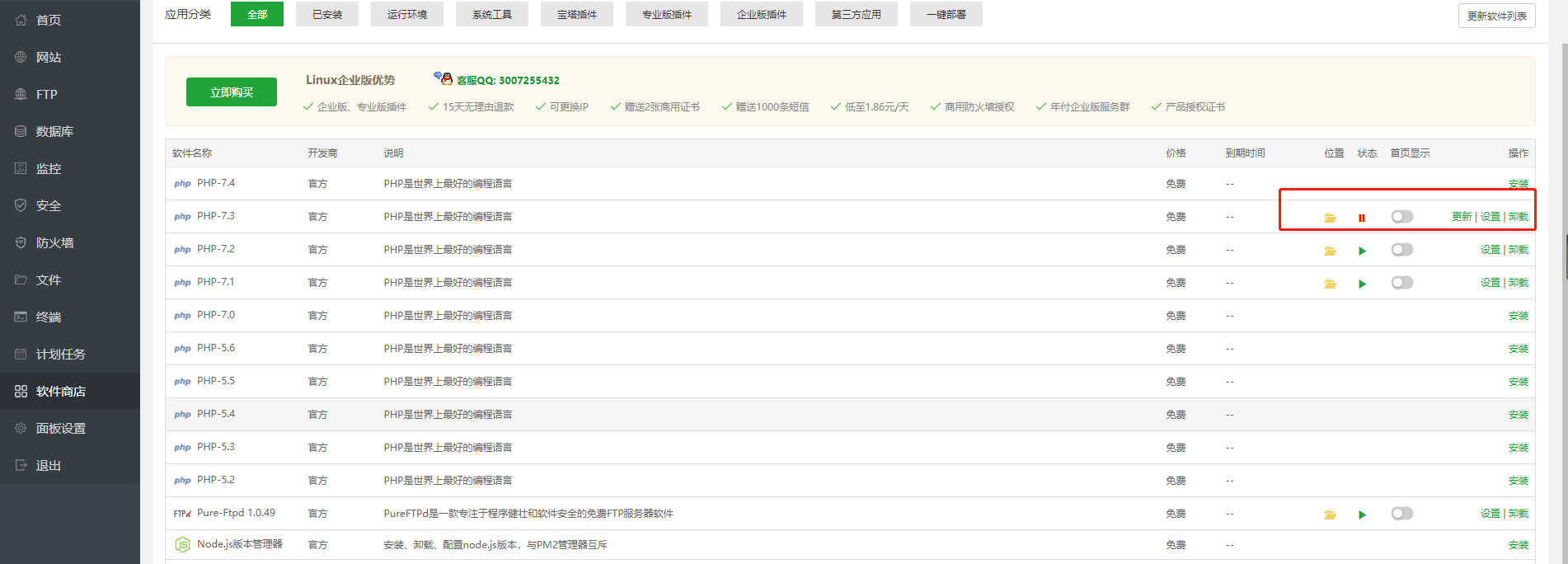Click the Pure-Ftpd green running status icon
Viewport: 1568px width, 564px height.
click(1362, 515)
